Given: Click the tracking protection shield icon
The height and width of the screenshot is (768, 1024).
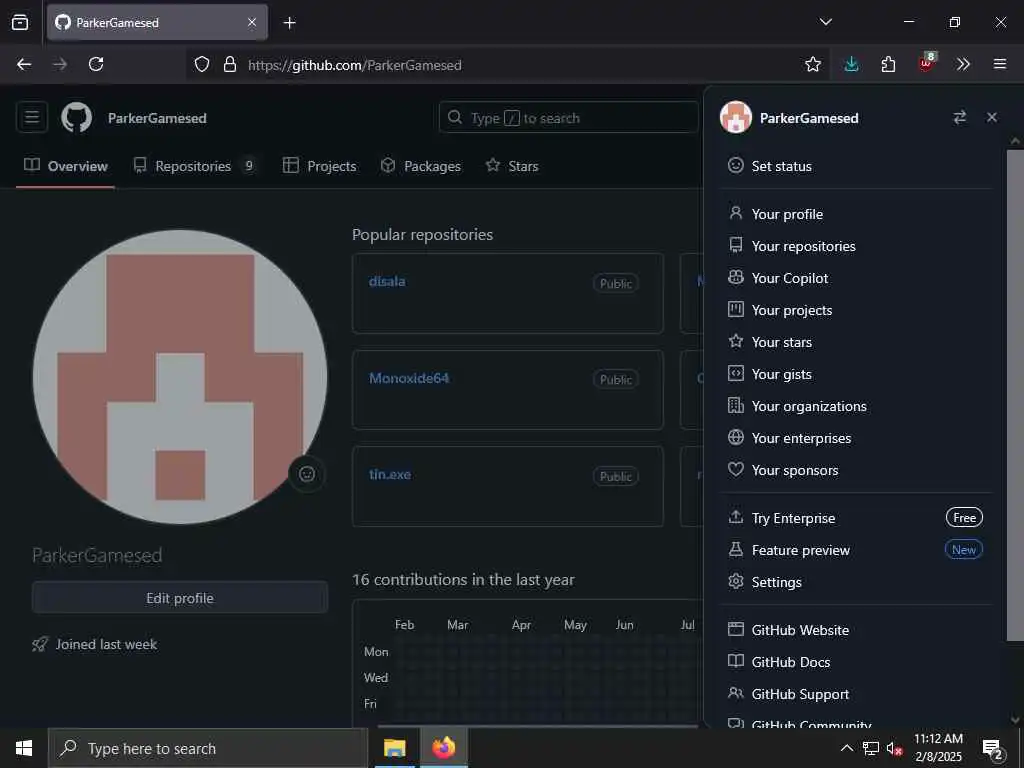Looking at the screenshot, I should click(x=202, y=64).
